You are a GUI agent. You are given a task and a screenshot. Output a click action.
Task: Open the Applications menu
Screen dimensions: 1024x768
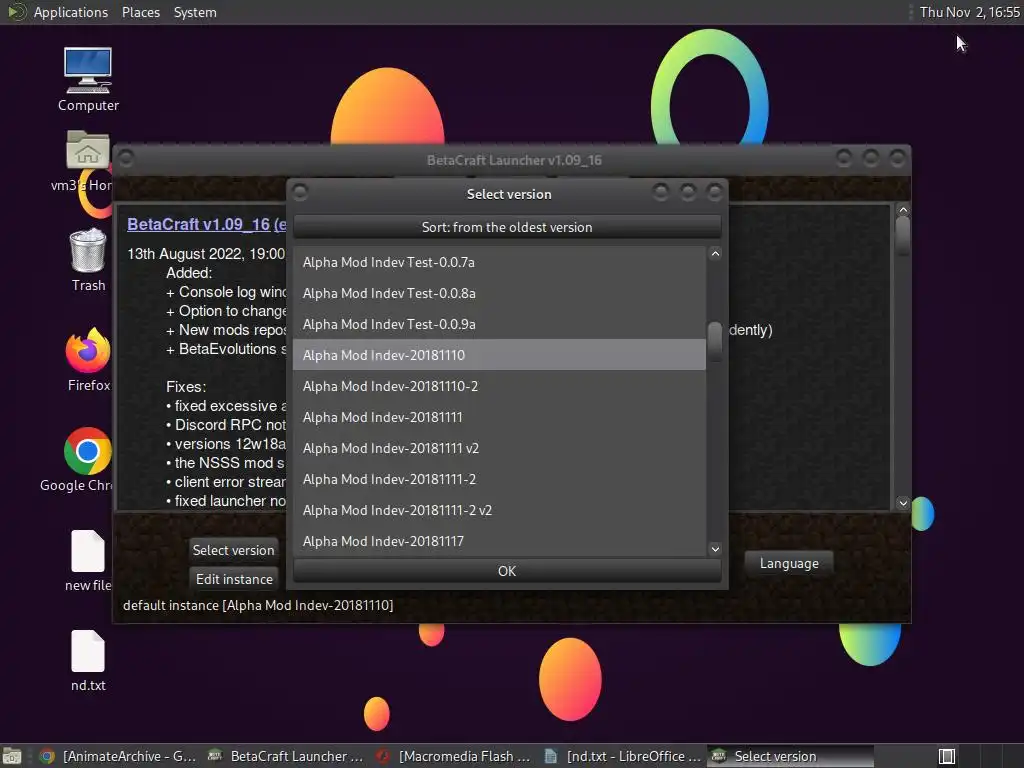[x=70, y=12]
